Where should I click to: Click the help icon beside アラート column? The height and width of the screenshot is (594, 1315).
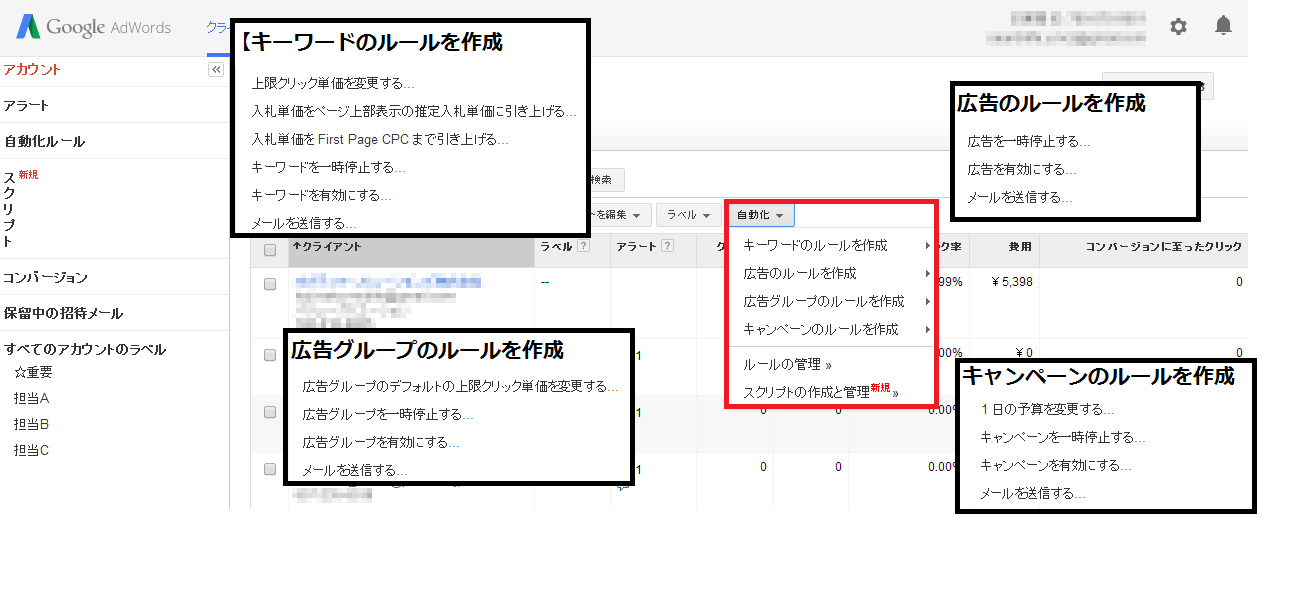tap(667, 247)
